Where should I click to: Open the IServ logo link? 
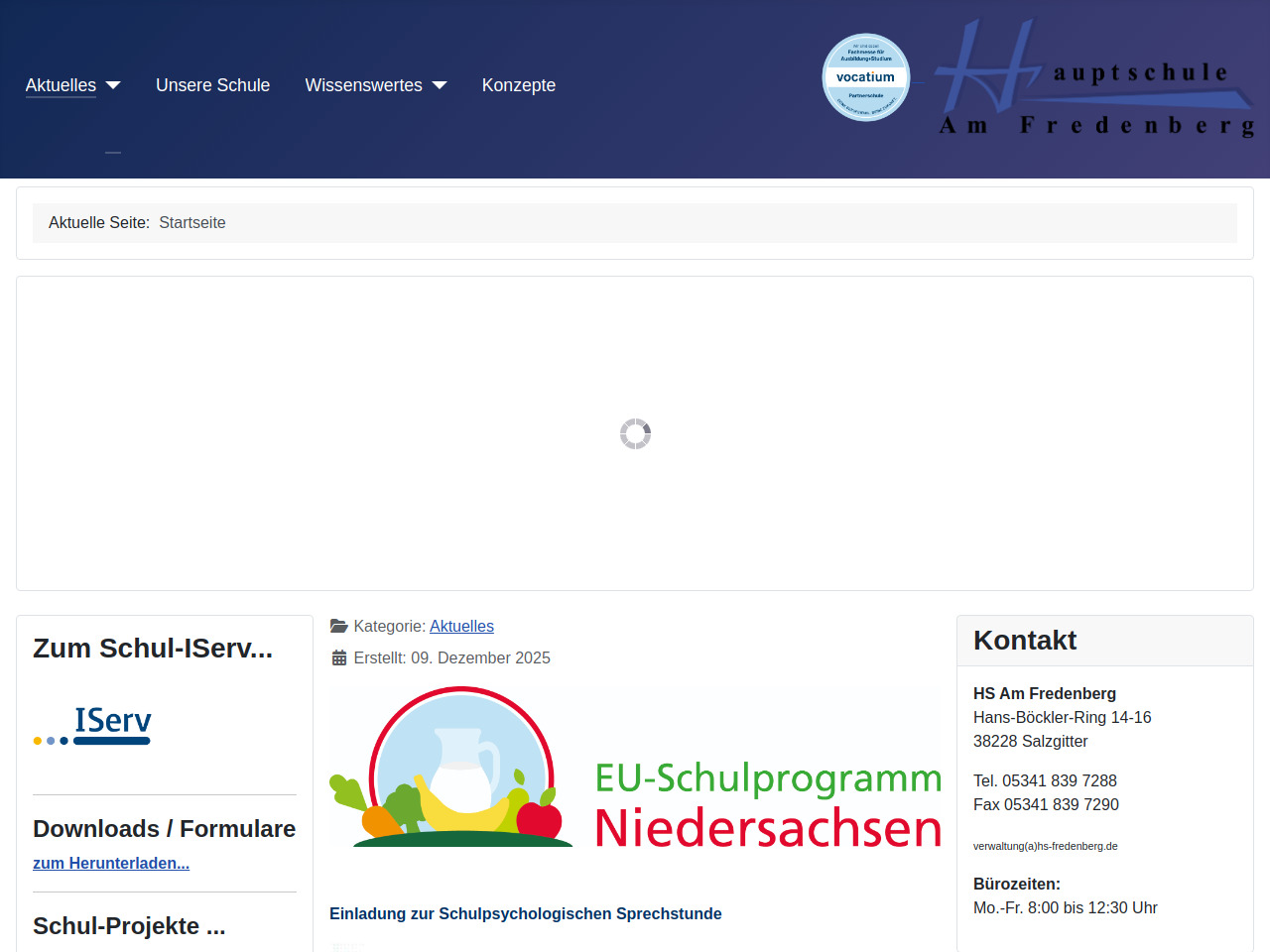pos(92,725)
